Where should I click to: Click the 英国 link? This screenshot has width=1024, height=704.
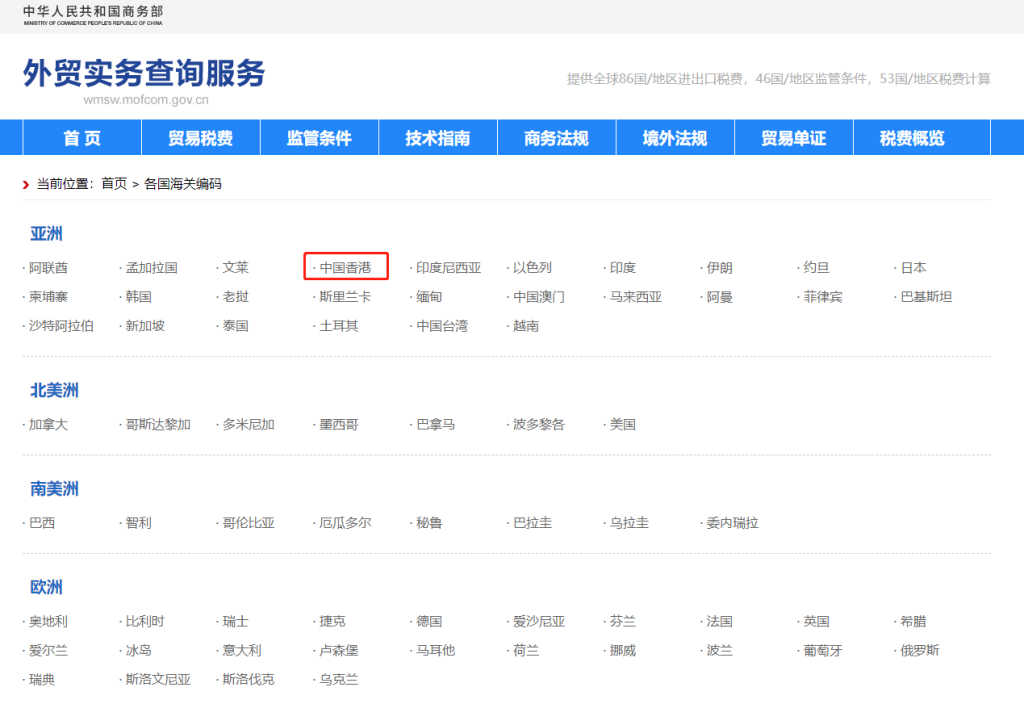816,622
